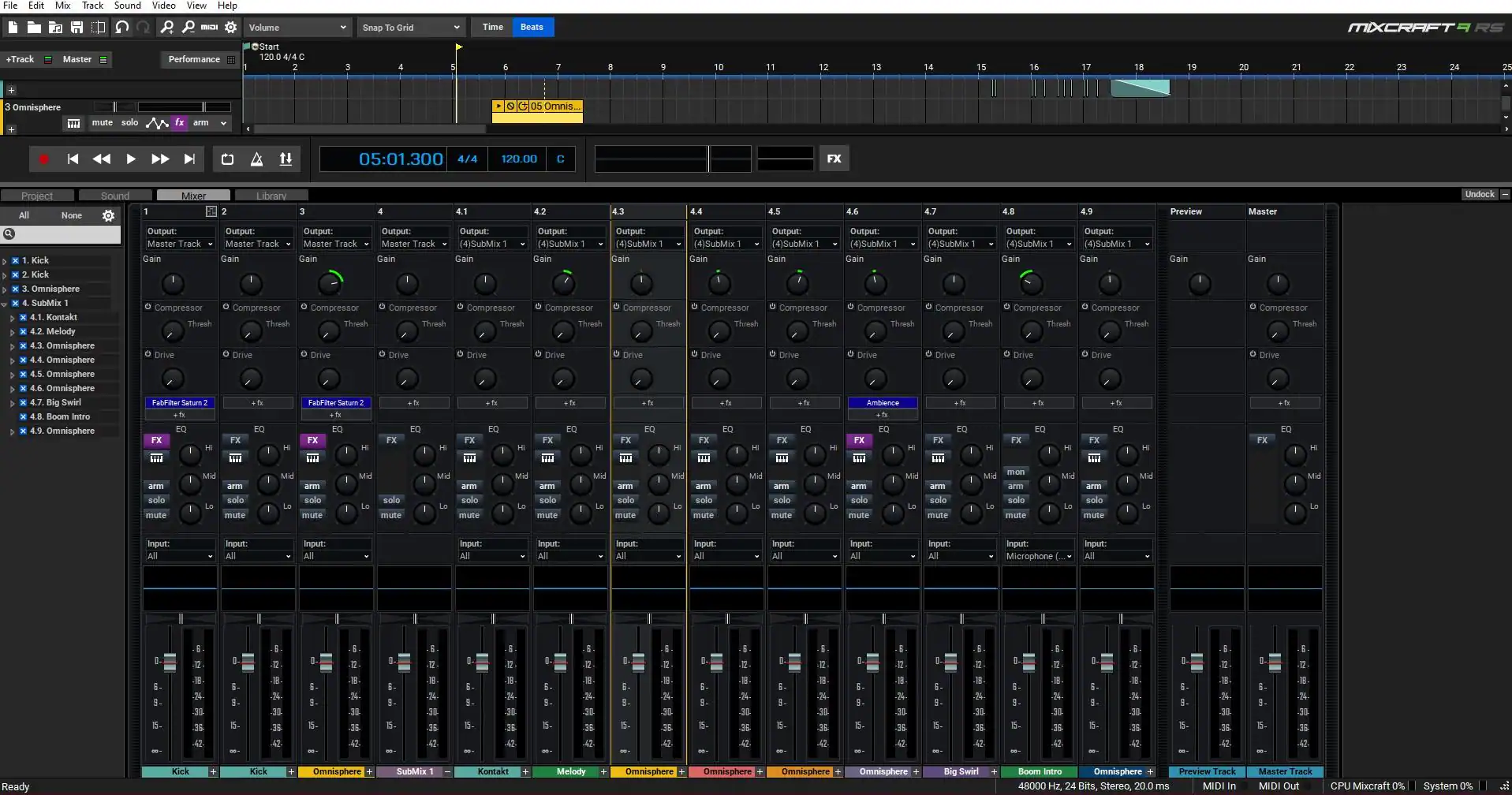Viewport: 1512px width, 795px height.
Task: Mute the Melody mixer channel
Action: pyautogui.click(x=547, y=515)
